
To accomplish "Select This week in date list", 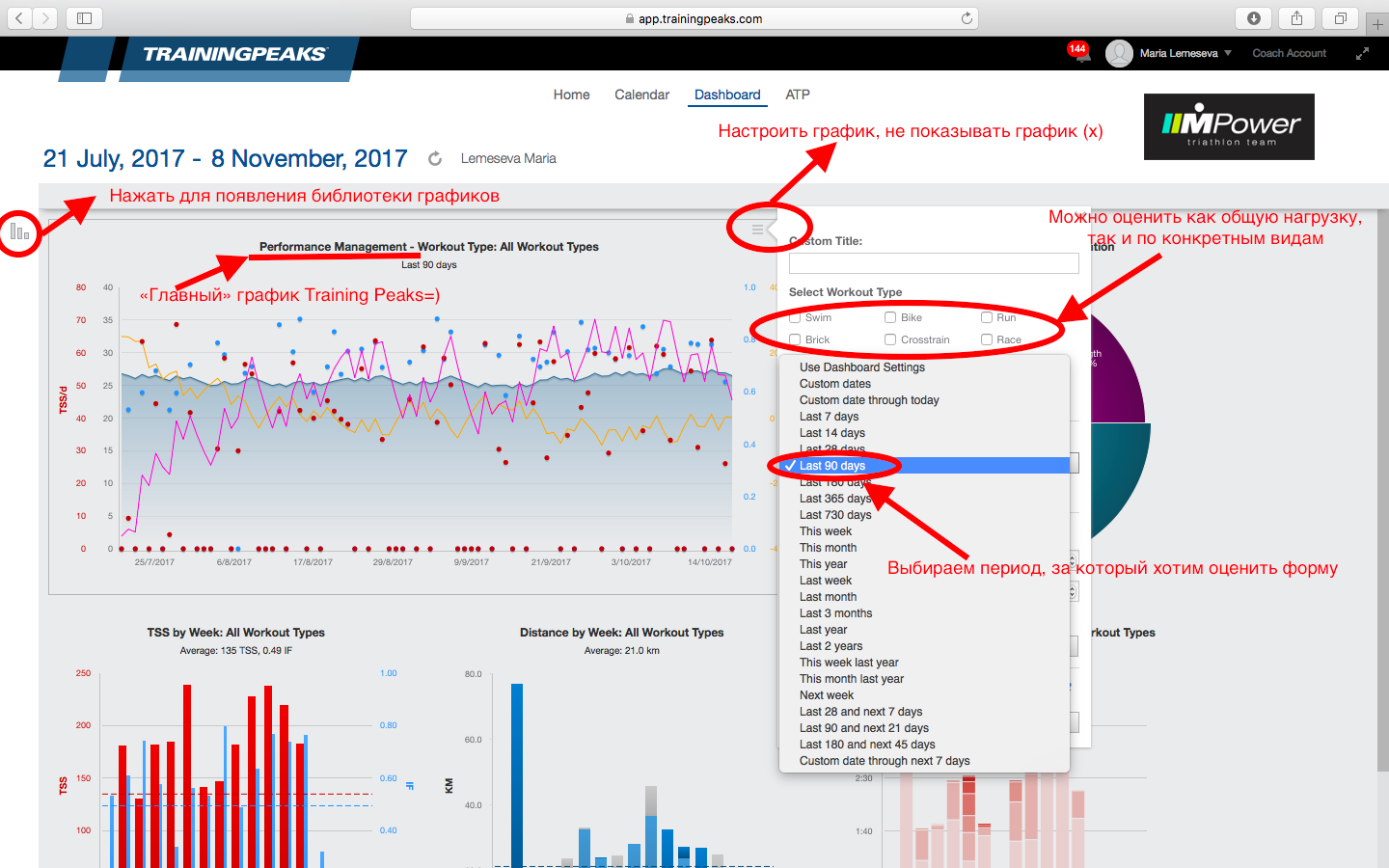I will [924, 531].
